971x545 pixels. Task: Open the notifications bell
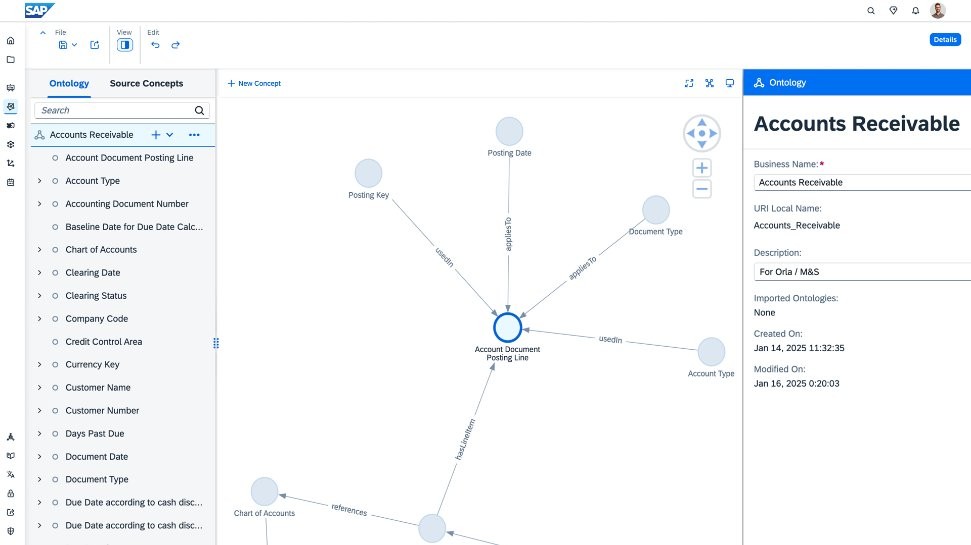[915, 10]
